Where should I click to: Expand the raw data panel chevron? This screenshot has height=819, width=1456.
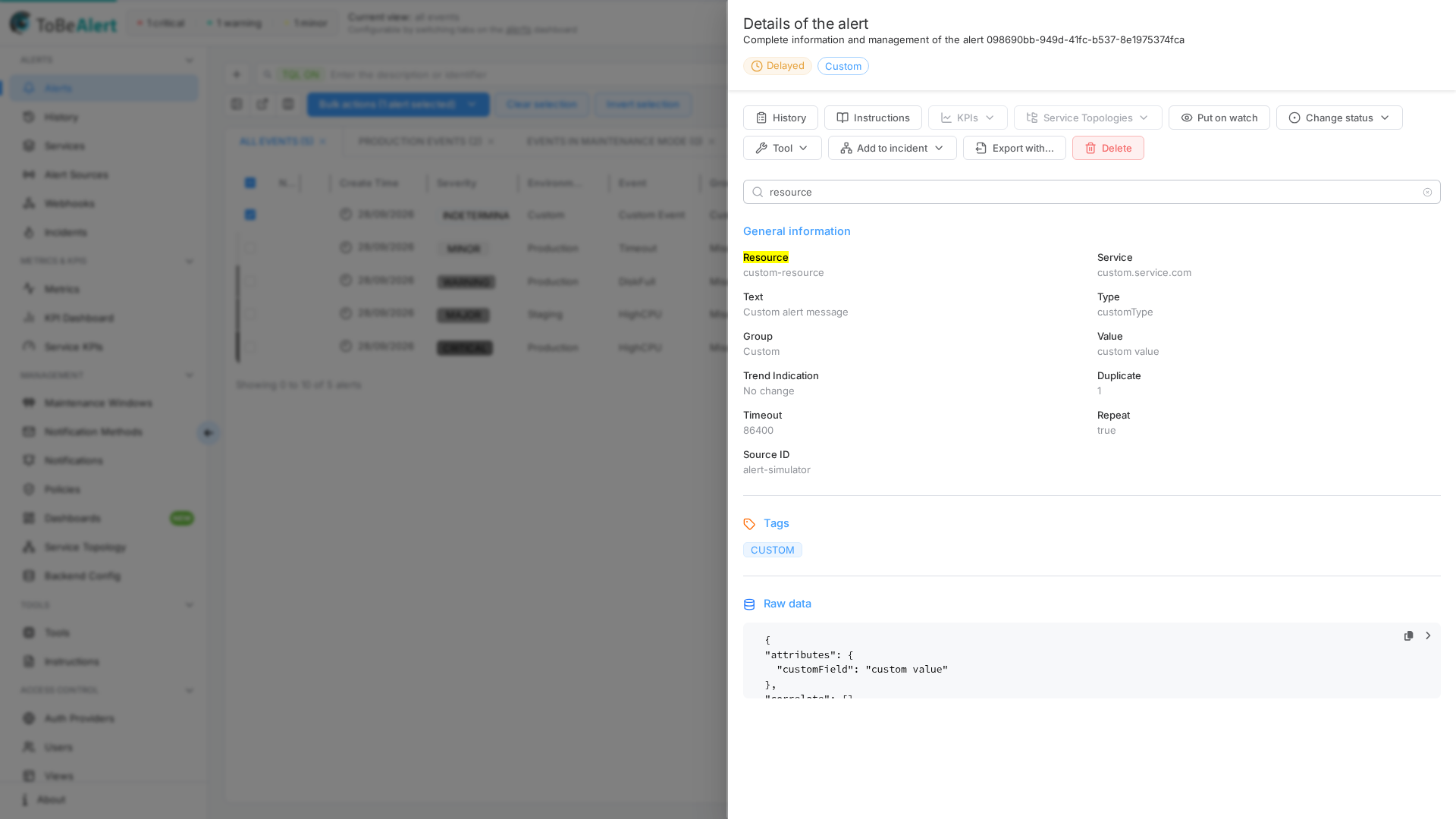[1428, 635]
